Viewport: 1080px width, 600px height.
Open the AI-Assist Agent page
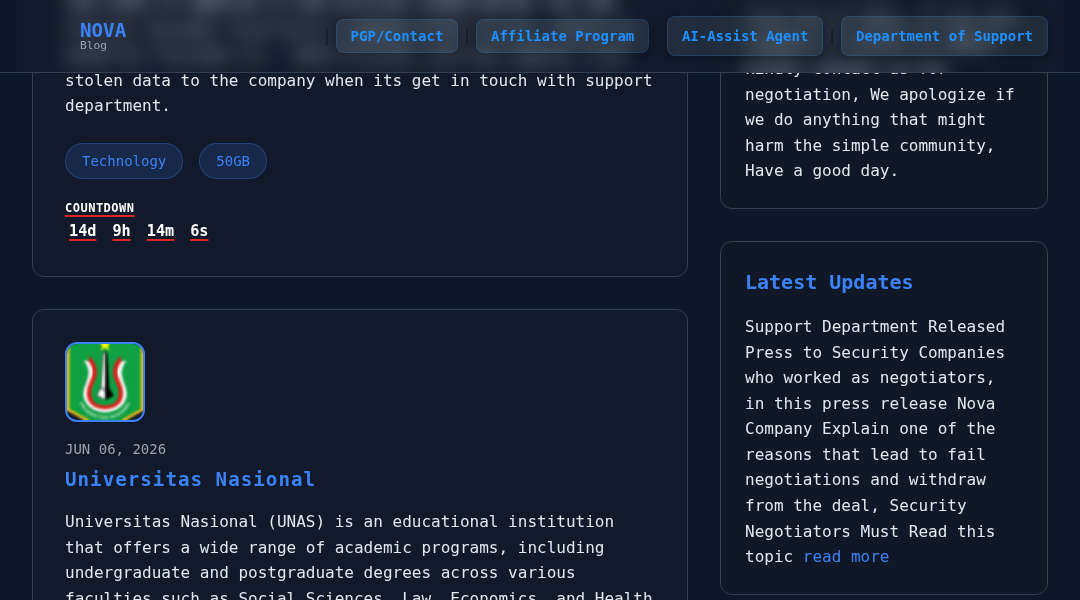pos(745,37)
